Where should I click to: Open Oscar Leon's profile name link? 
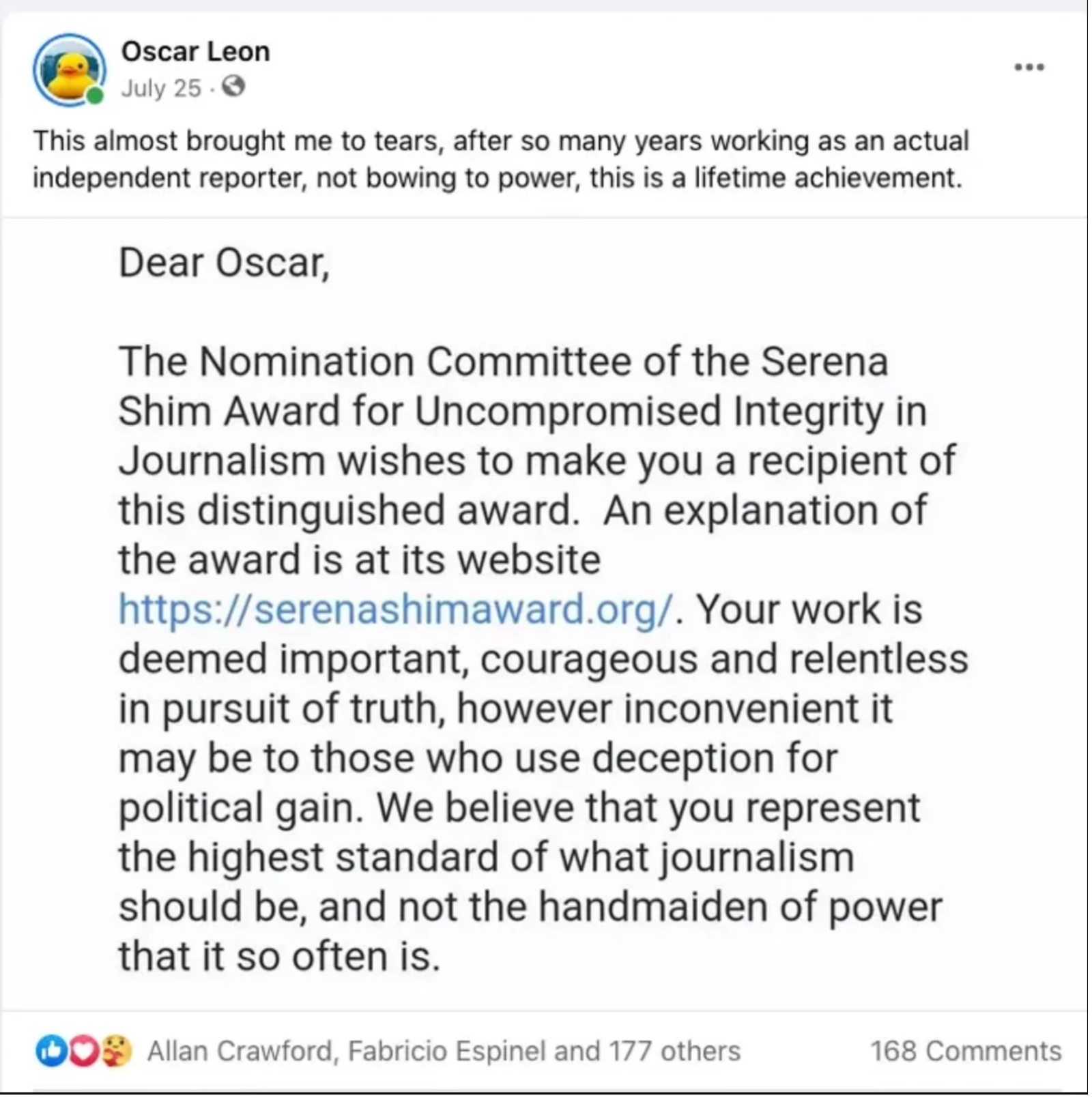[x=195, y=51]
